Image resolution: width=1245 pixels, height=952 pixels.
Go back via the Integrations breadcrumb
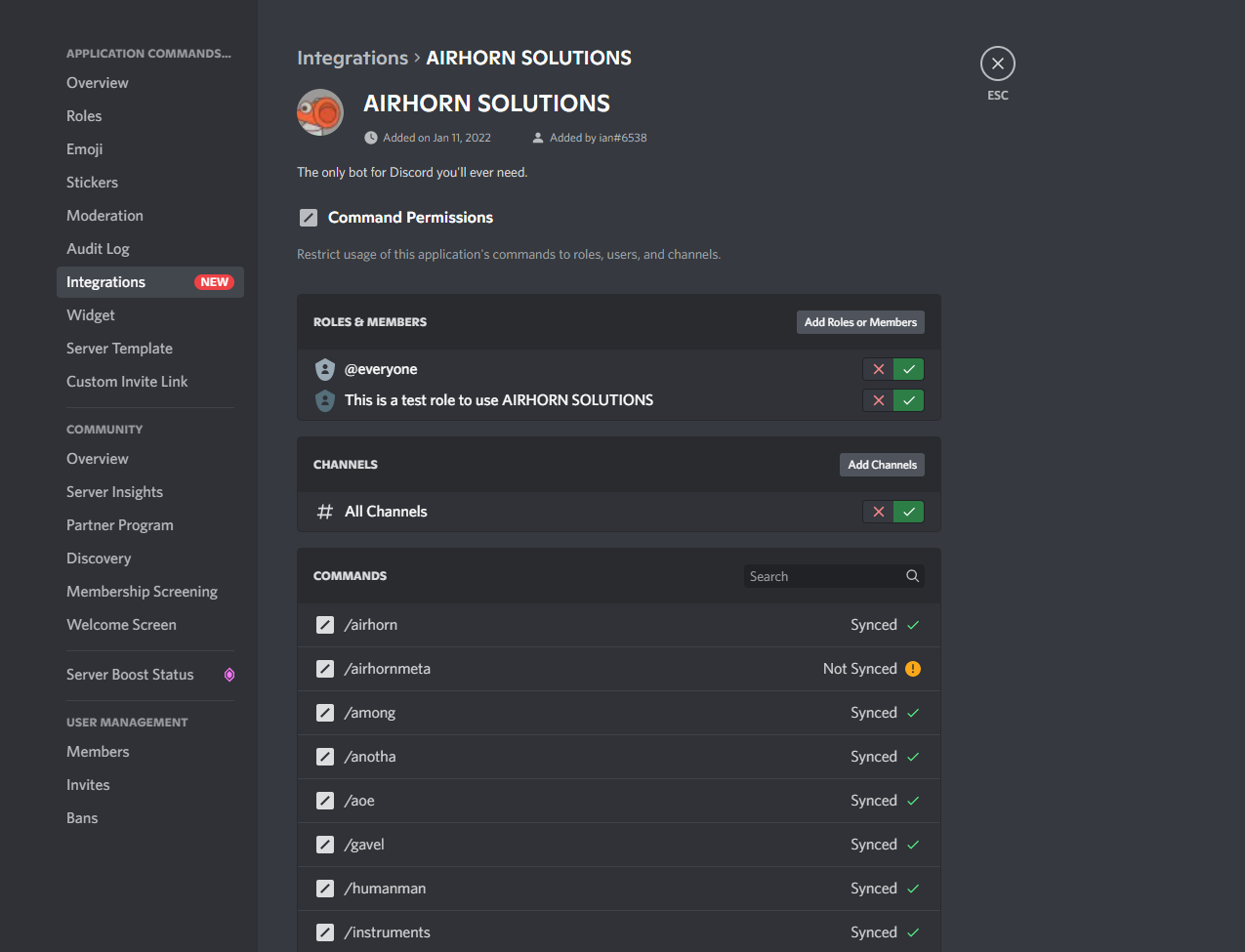(x=353, y=58)
